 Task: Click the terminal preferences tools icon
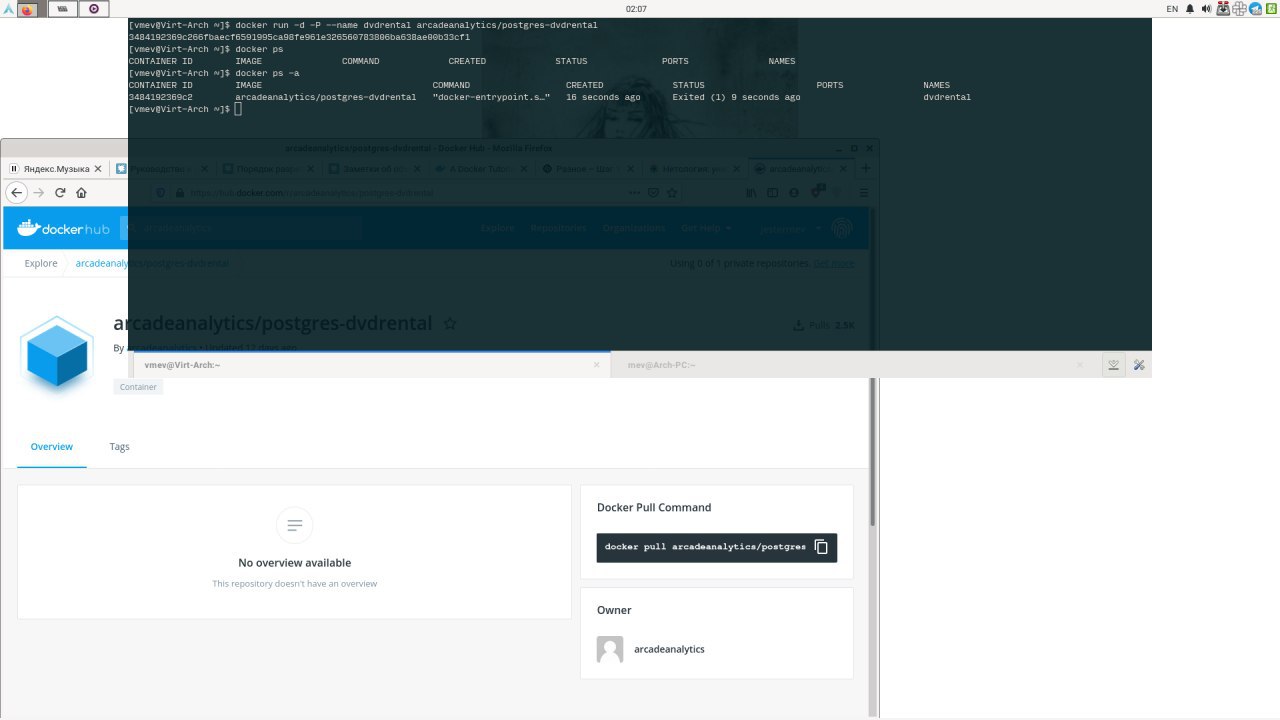pyautogui.click(x=1139, y=365)
